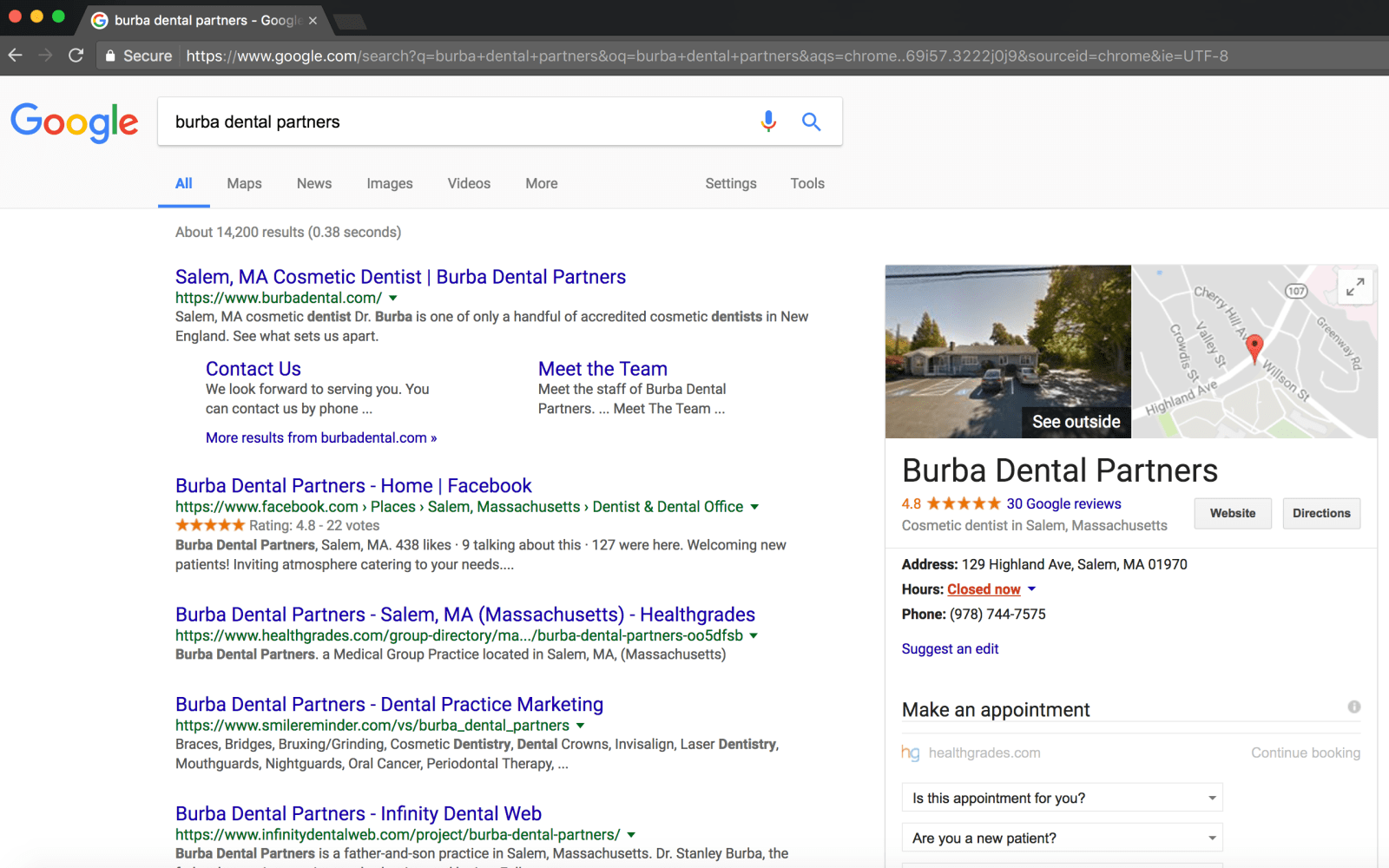Click the browser back arrow
Viewport: 1389px width, 868px height.
click(x=15, y=56)
